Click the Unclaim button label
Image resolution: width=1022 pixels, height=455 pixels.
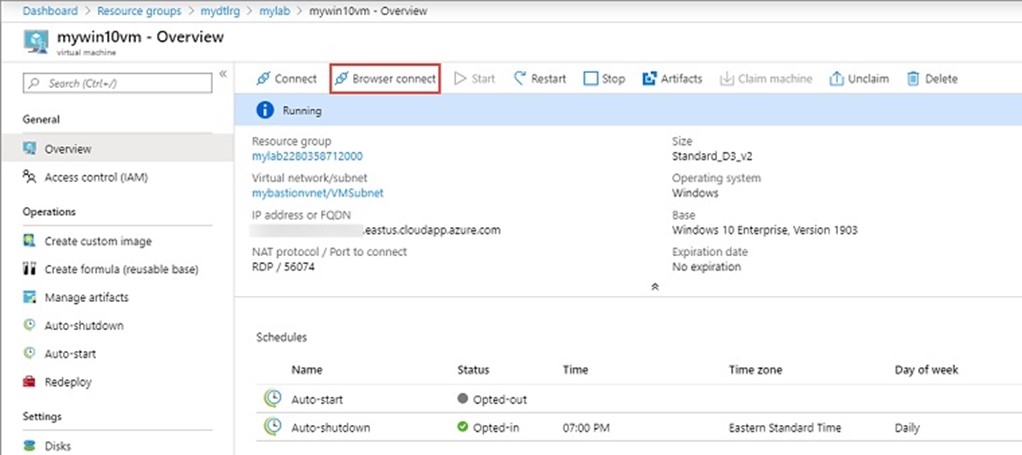pyautogui.click(x=868, y=79)
